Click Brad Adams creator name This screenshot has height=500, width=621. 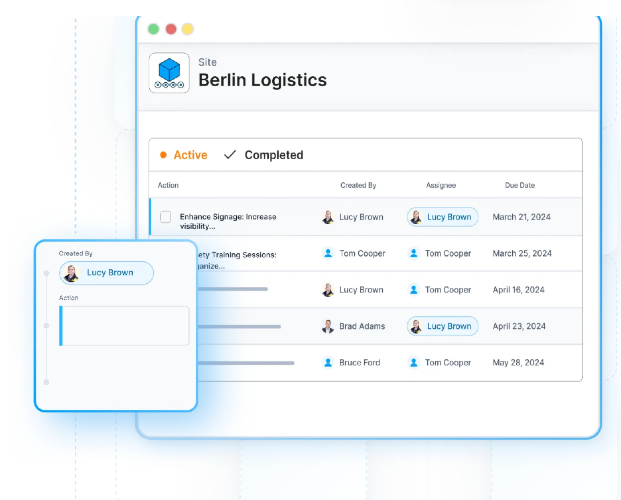click(362, 326)
